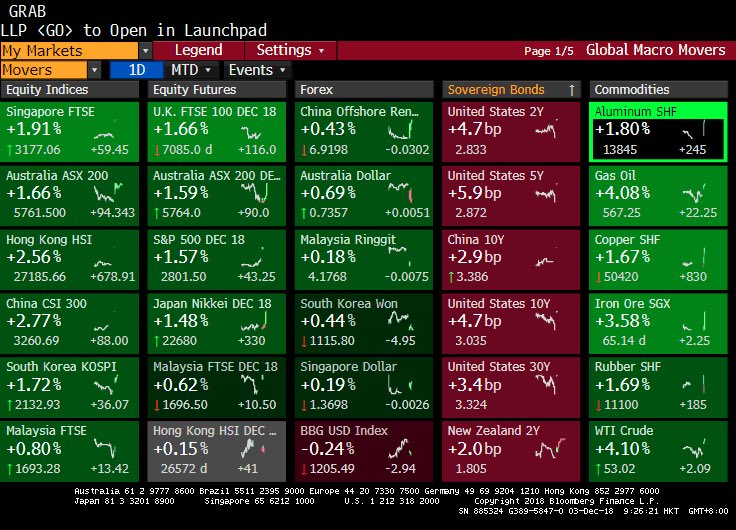Select the Equity Indices column header
Image resolution: width=736 pixels, height=530 pixels.
point(70,90)
